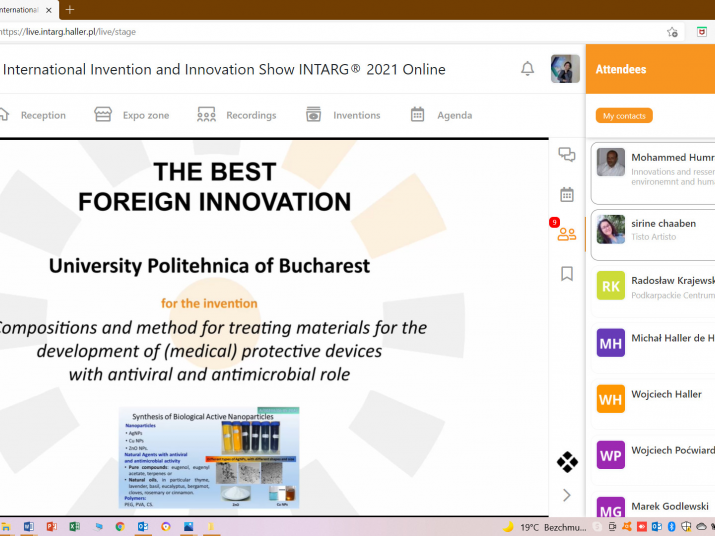Open a new browser tab

coord(70,9)
